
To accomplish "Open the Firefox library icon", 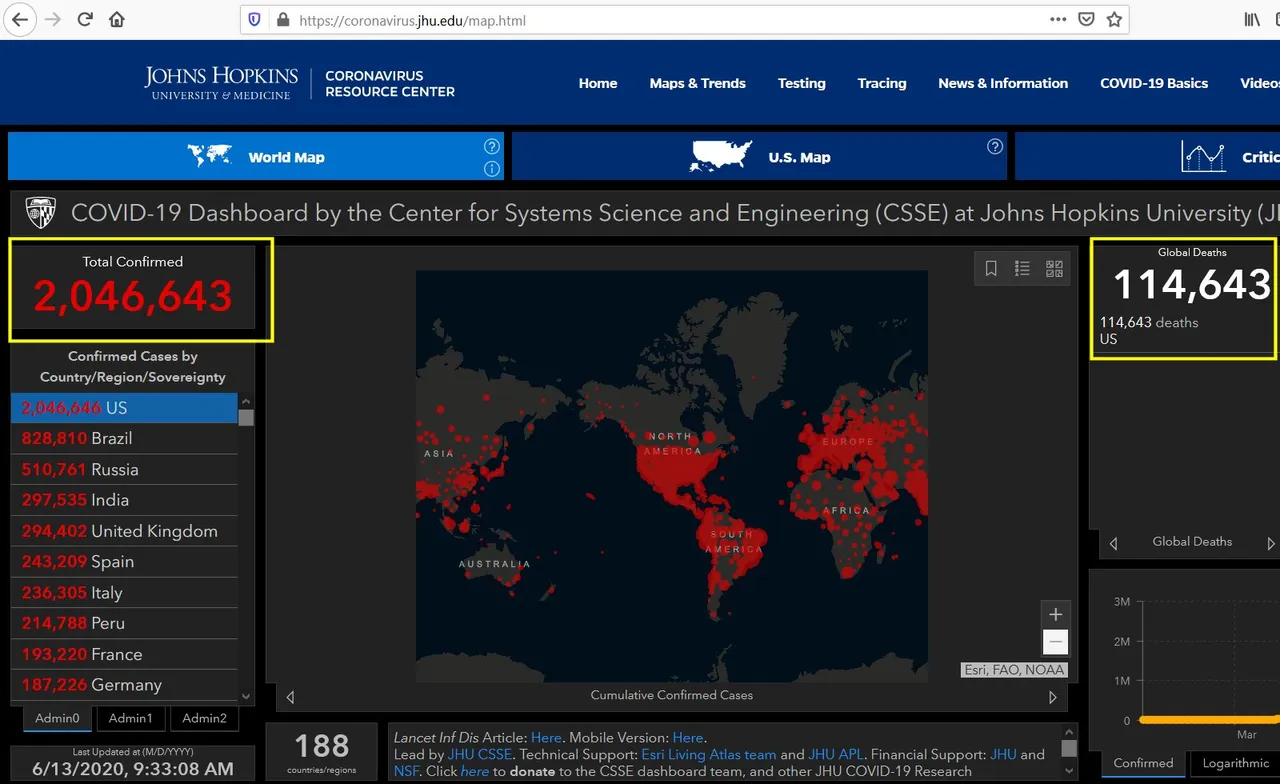I will pos(1252,19).
